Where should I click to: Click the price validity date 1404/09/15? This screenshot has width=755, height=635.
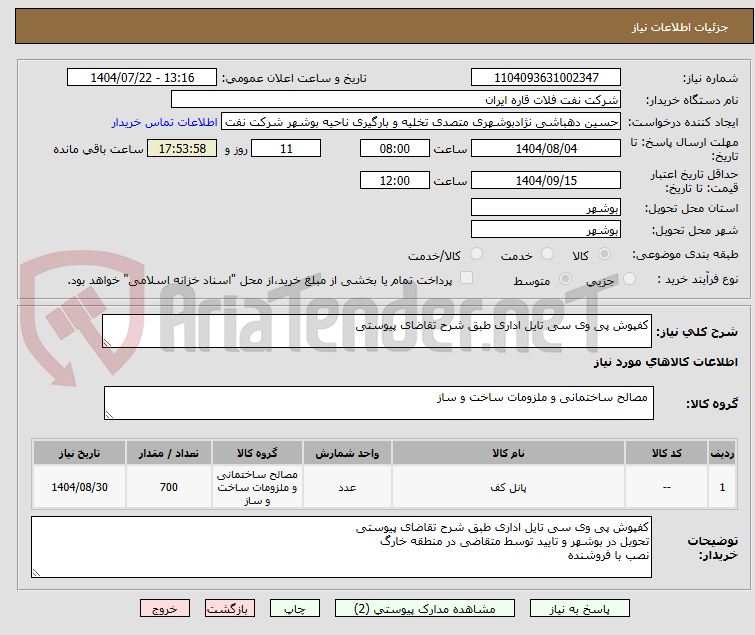click(x=546, y=181)
